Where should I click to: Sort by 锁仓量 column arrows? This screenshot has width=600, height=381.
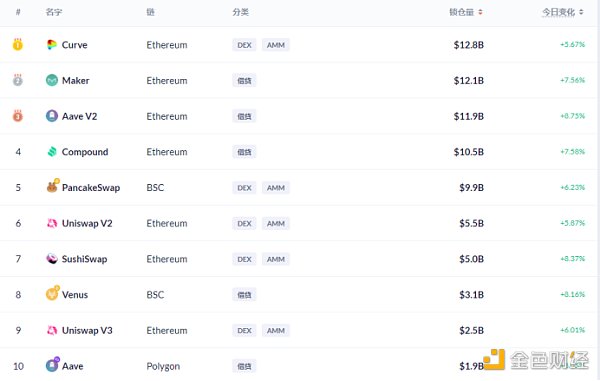(x=480, y=12)
